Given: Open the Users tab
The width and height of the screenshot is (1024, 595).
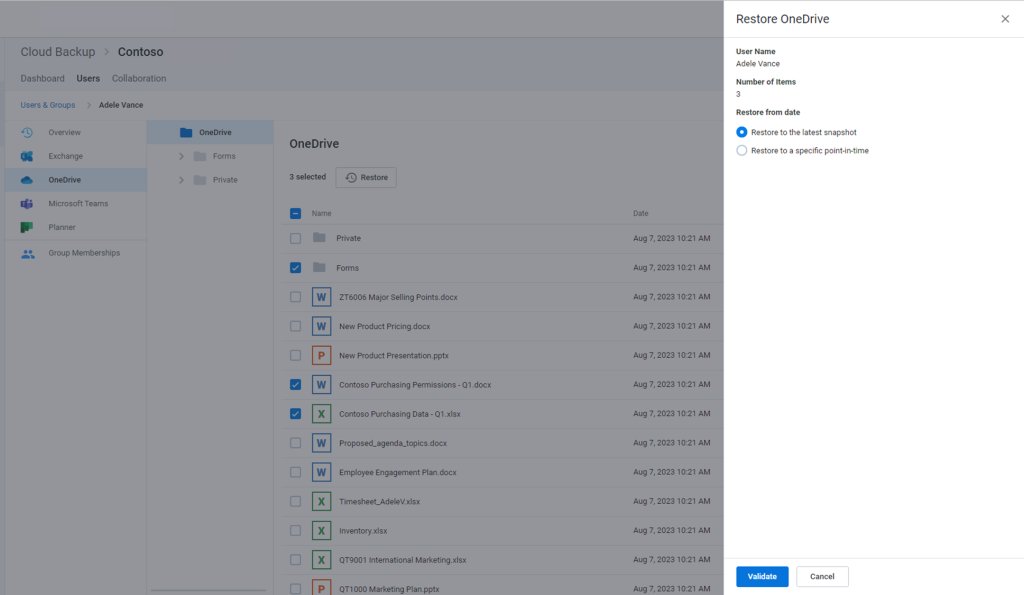Looking at the screenshot, I should [88, 78].
